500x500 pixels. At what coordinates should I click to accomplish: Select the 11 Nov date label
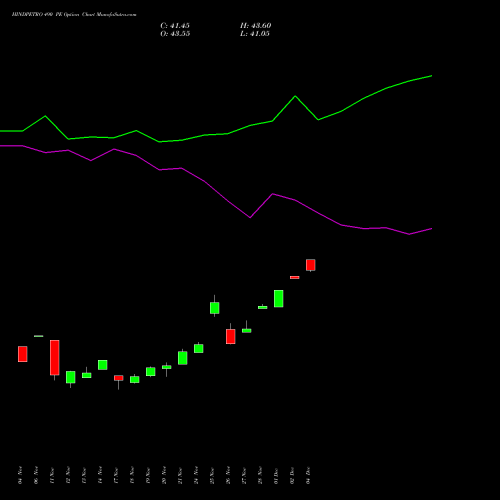click(52, 475)
